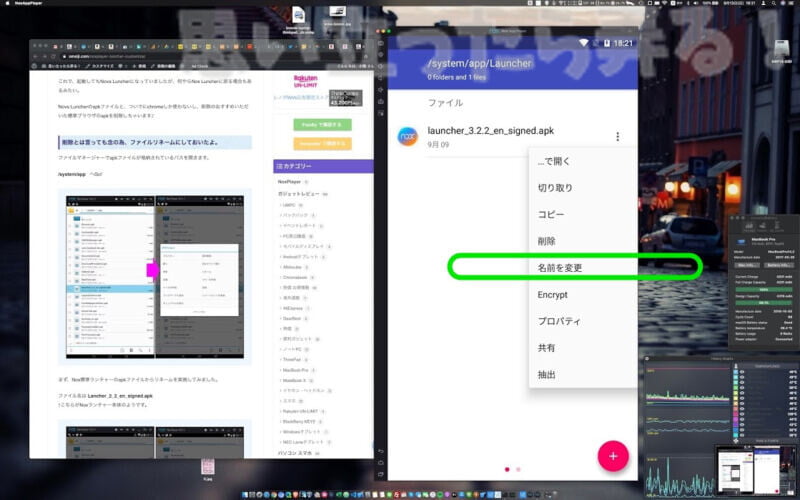Select the launcher_3.2.2_en_signed.apk file name
800x500 pixels.
click(490, 131)
